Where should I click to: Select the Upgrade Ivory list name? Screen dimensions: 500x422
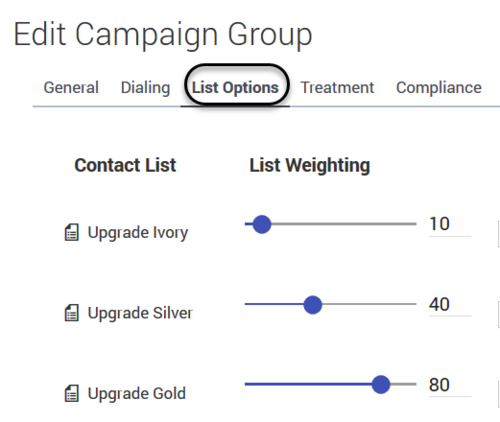138,233
